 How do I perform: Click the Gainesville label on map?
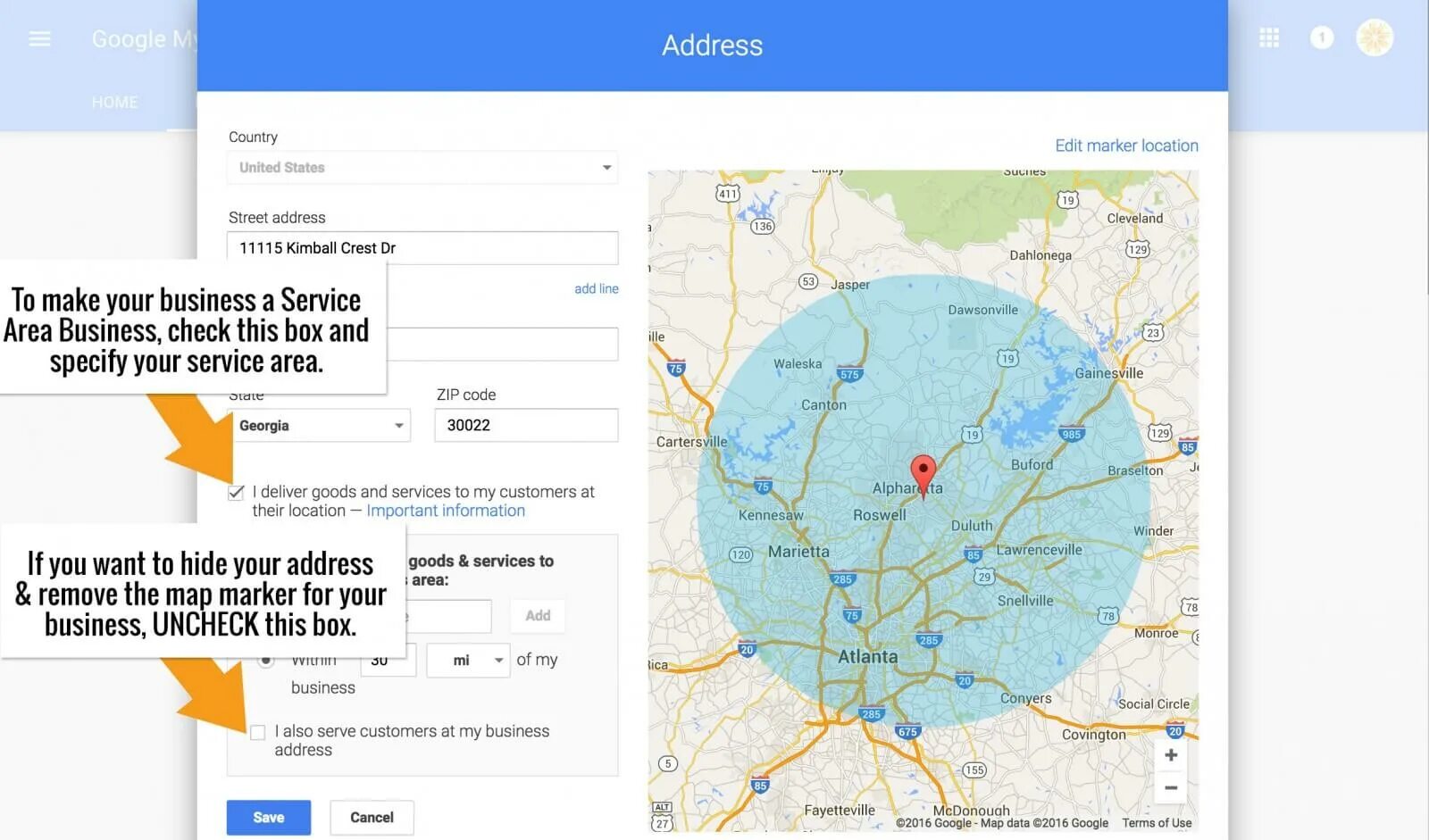point(1109,373)
